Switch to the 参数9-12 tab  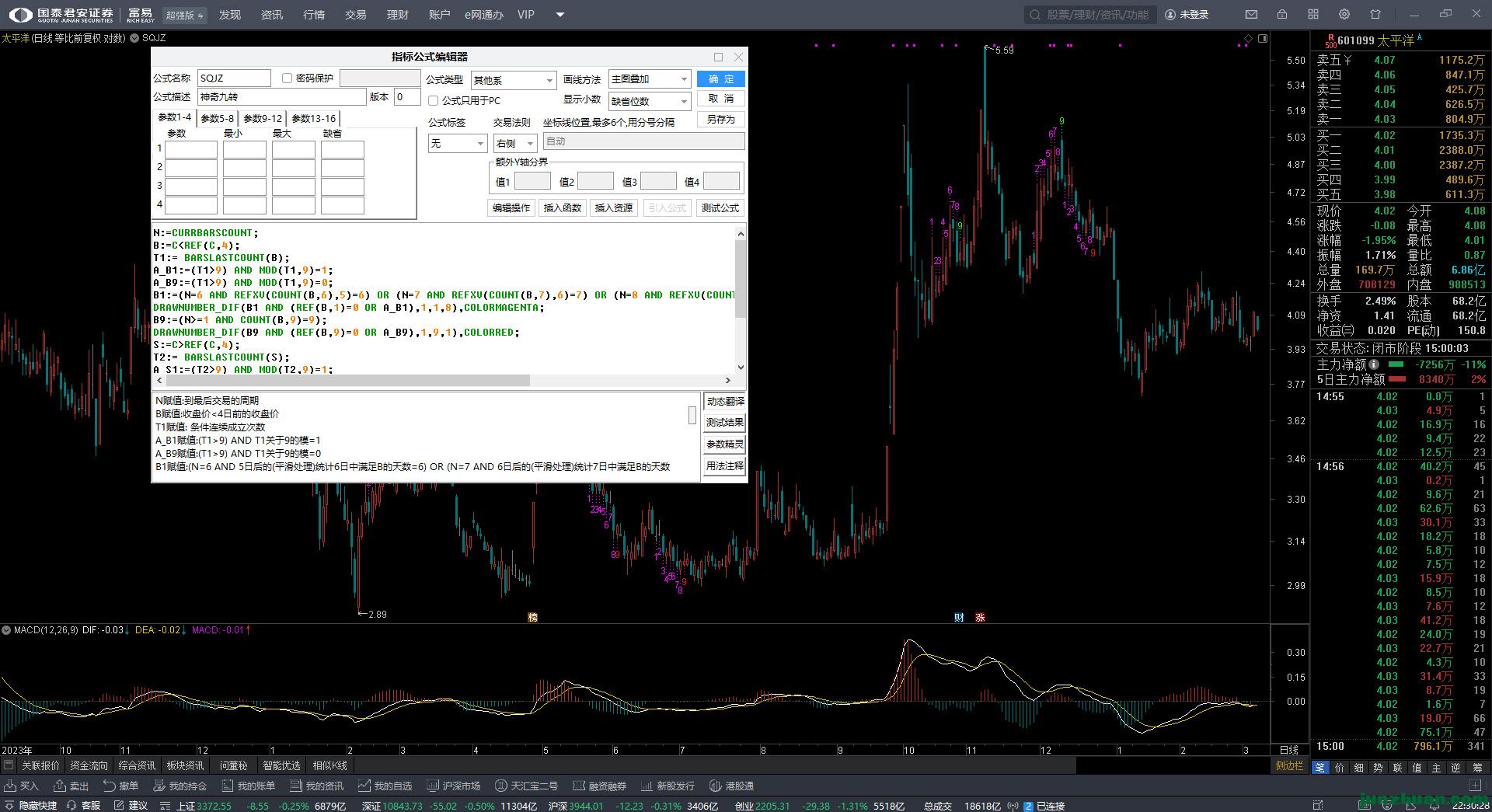coord(263,118)
